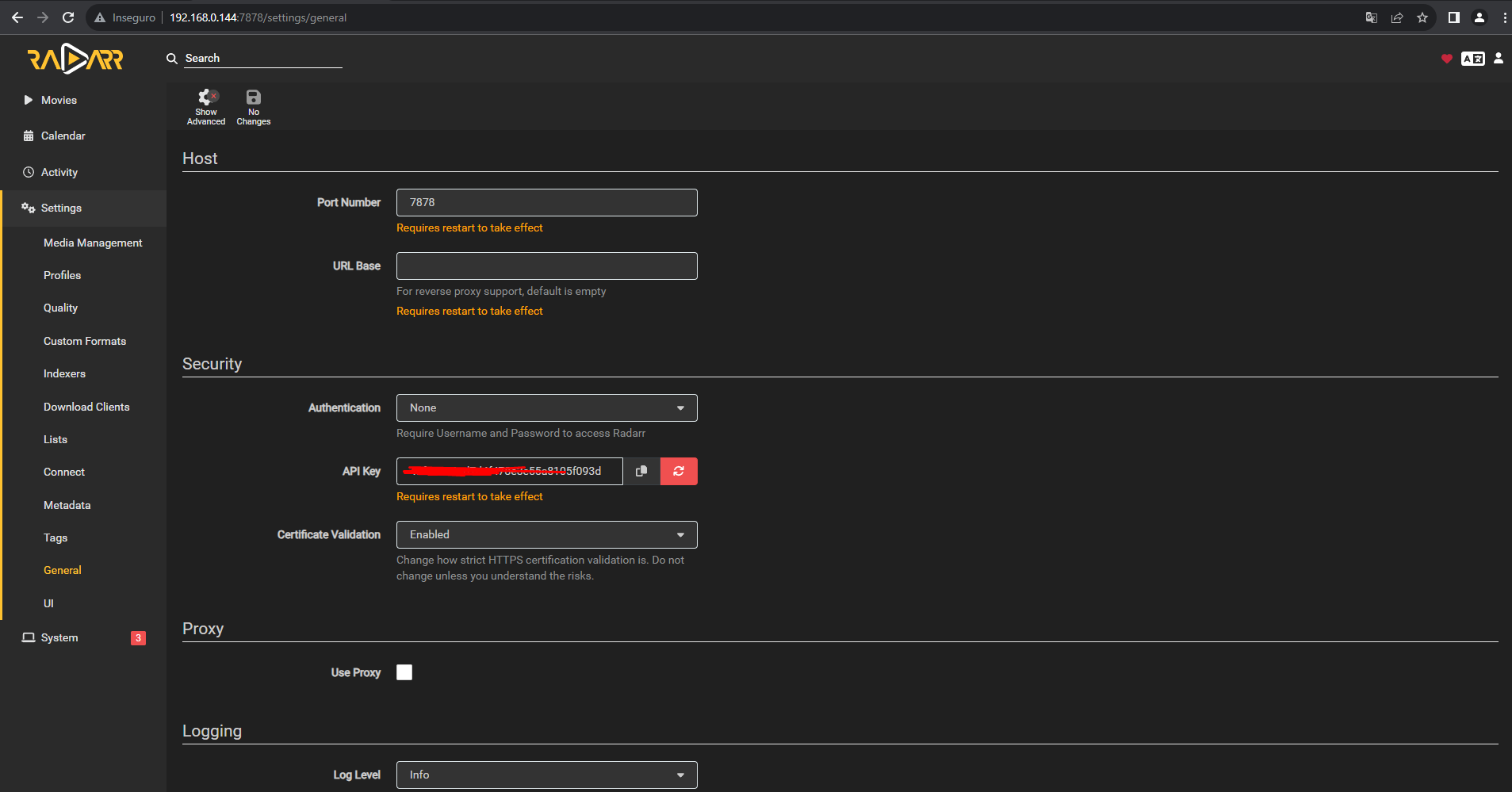Toggle Show Advanced settings
The height and width of the screenshot is (792, 1512).
click(x=206, y=106)
